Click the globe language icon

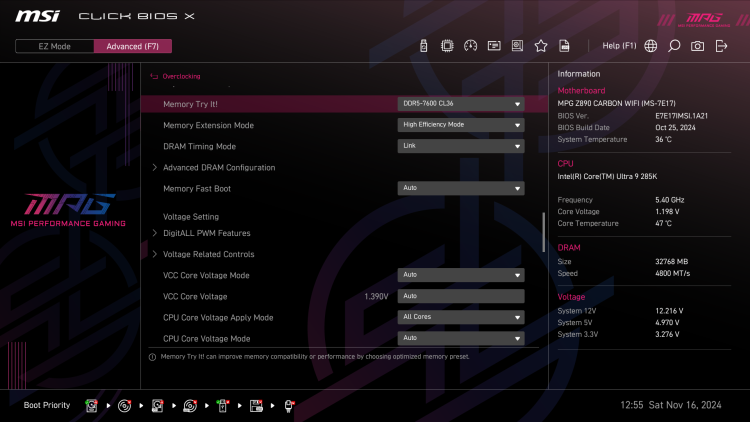pyautogui.click(x=651, y=46)
